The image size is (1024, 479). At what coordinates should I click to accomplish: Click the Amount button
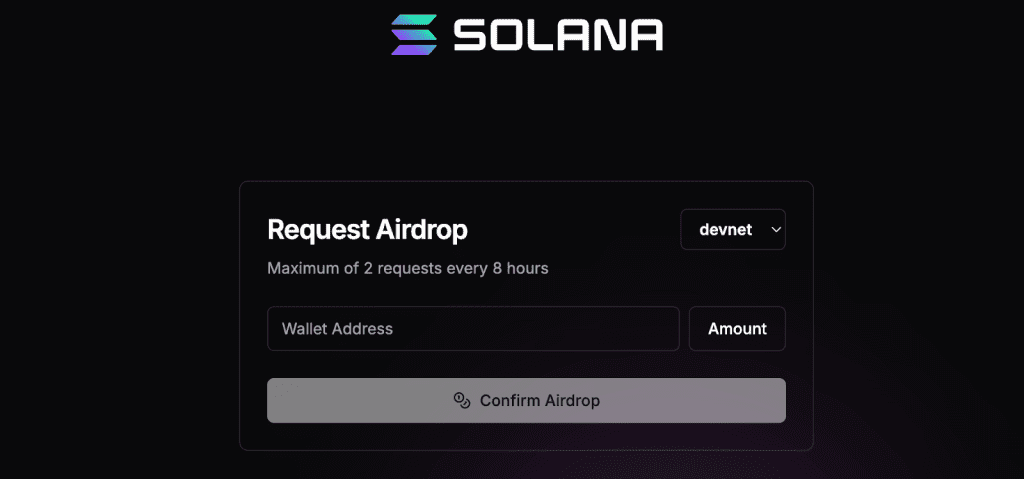pyautogui.click(x=737, y=328)
